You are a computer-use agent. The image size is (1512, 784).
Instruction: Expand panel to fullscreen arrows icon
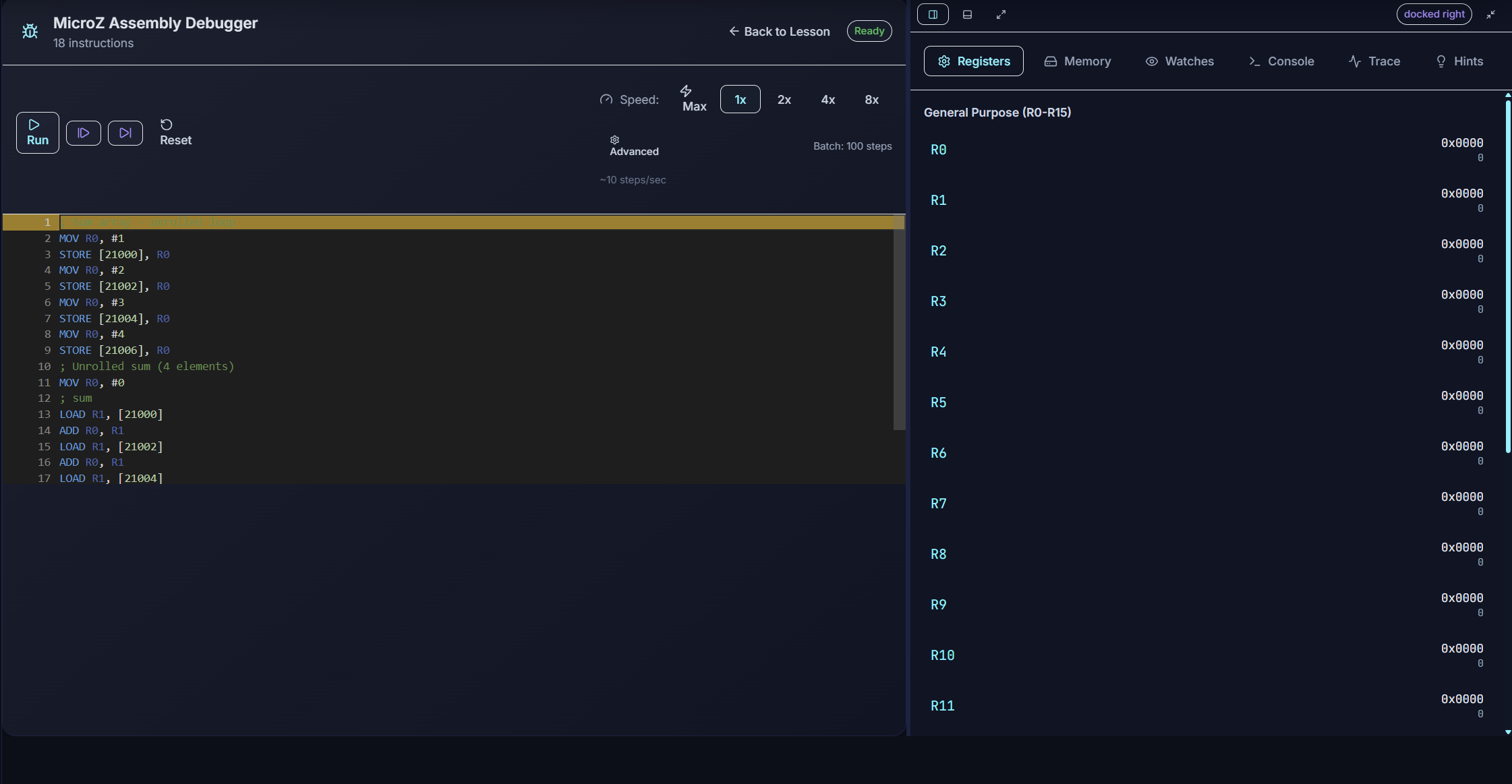[x=1001, y=14]
